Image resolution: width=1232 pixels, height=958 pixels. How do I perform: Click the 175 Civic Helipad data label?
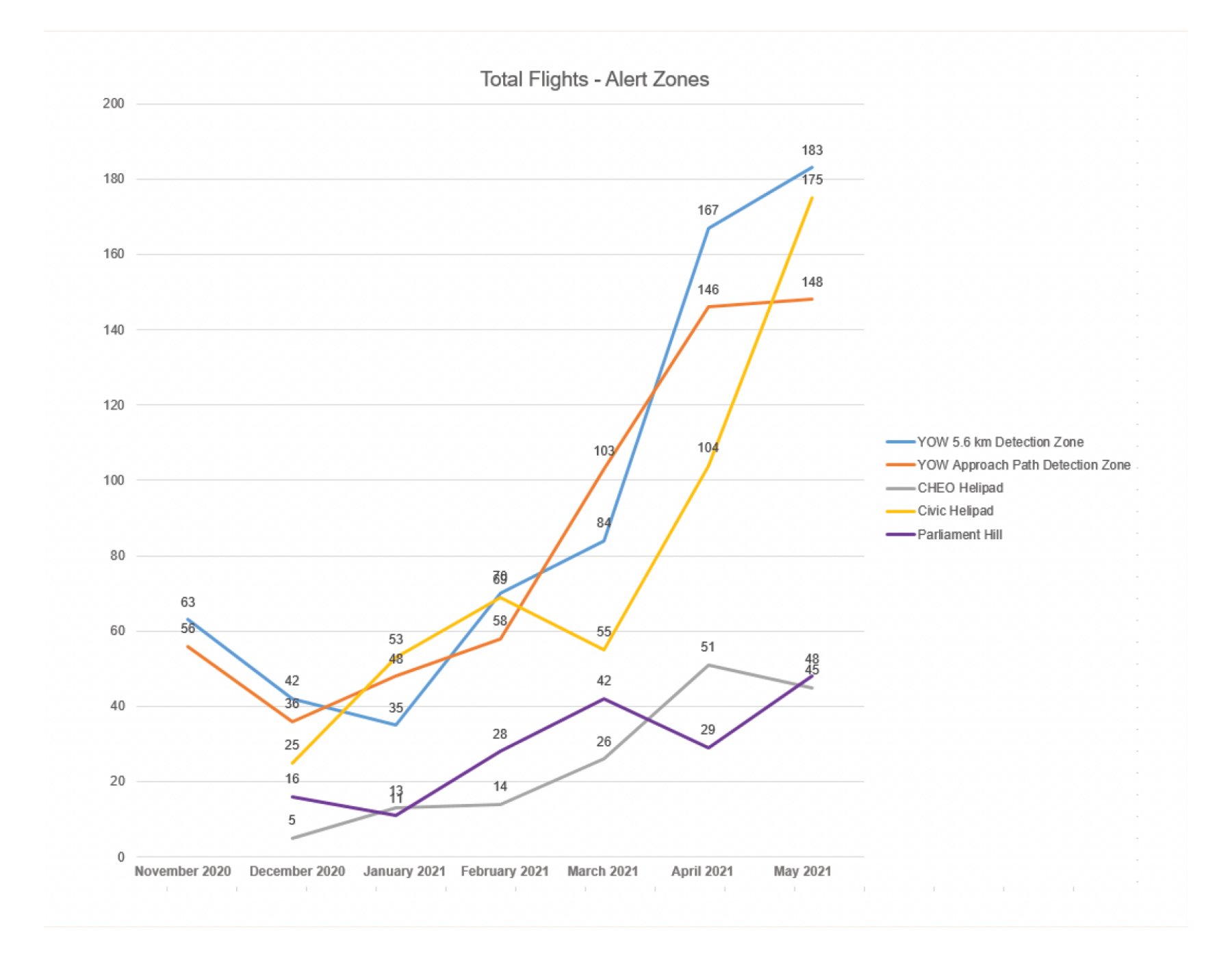(x=812, y=180)
